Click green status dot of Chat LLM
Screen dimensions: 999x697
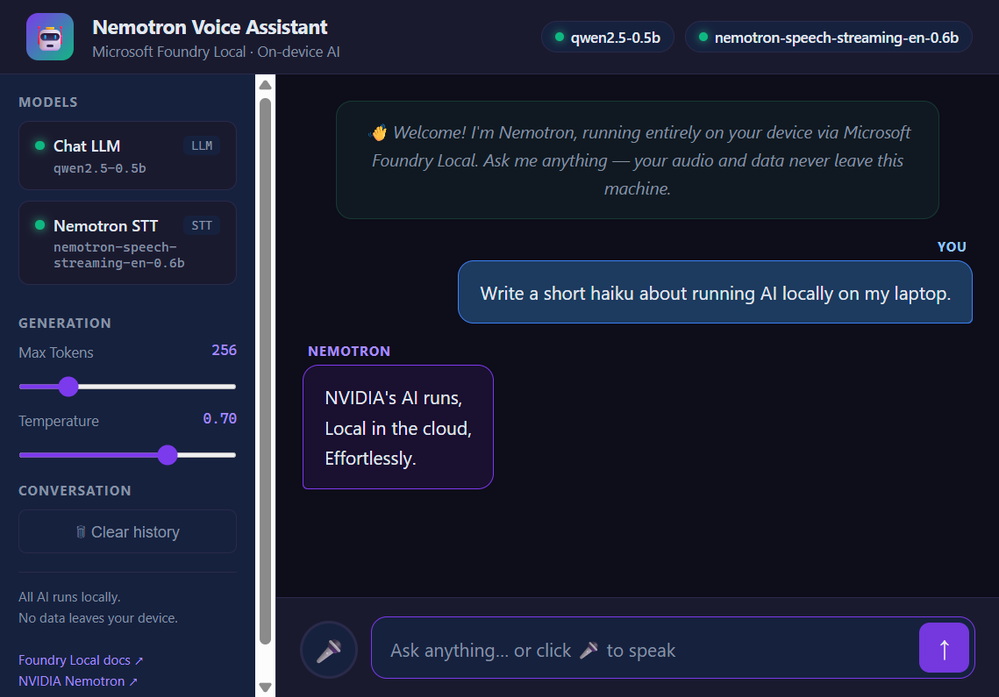pyautogui.click(x=40, y=145)
